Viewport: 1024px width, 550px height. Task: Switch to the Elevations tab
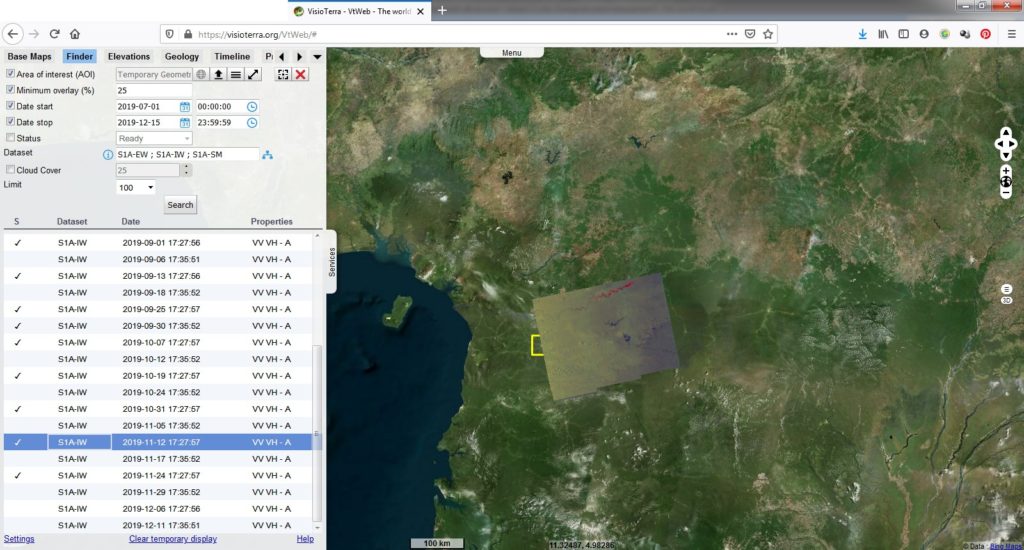[x=129, y=57]
